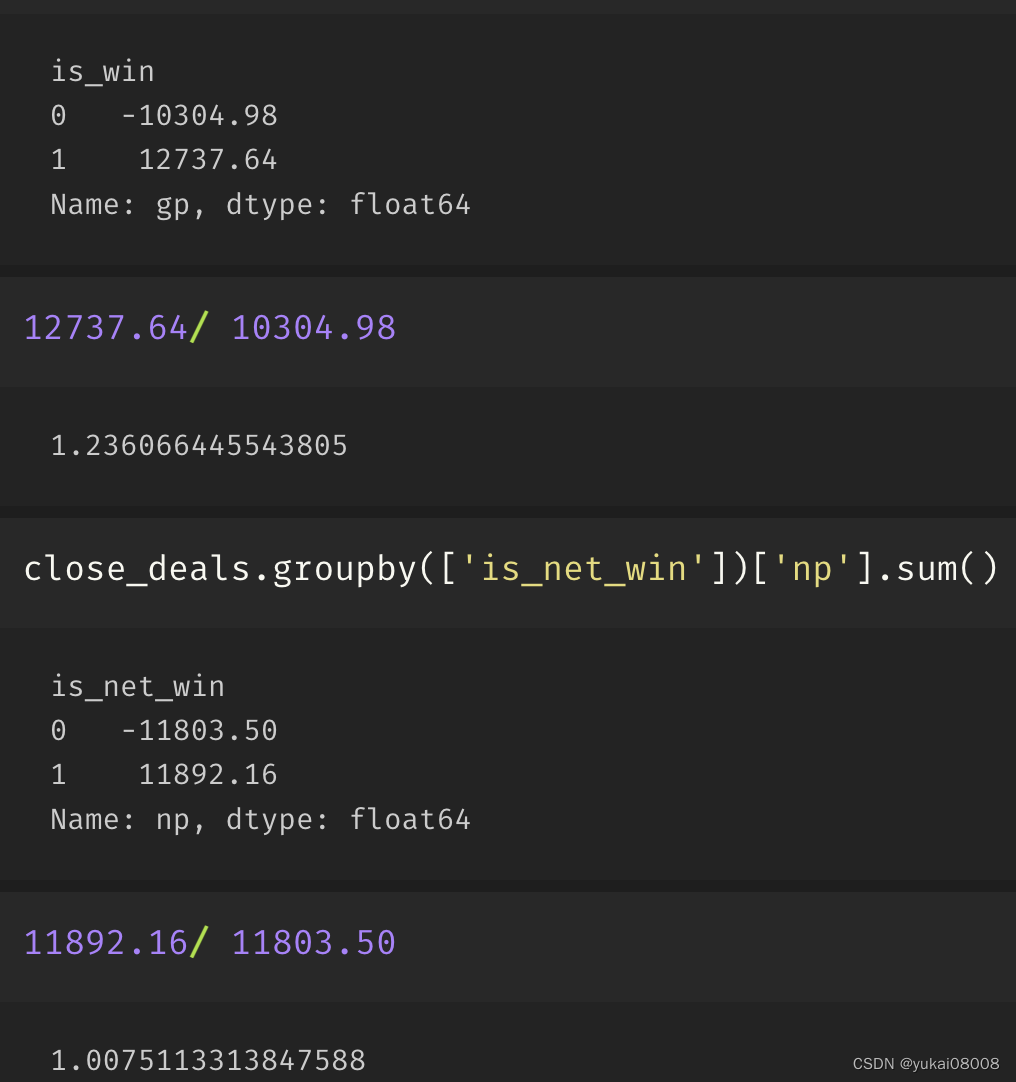1016x1082 pixels.
Task: Click the 11892.16 value in np output
Action: 207,775
